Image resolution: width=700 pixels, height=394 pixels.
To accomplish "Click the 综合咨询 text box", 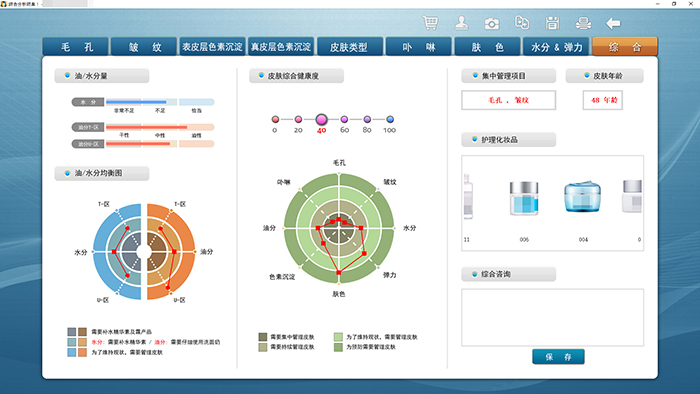I will point(552,317).
